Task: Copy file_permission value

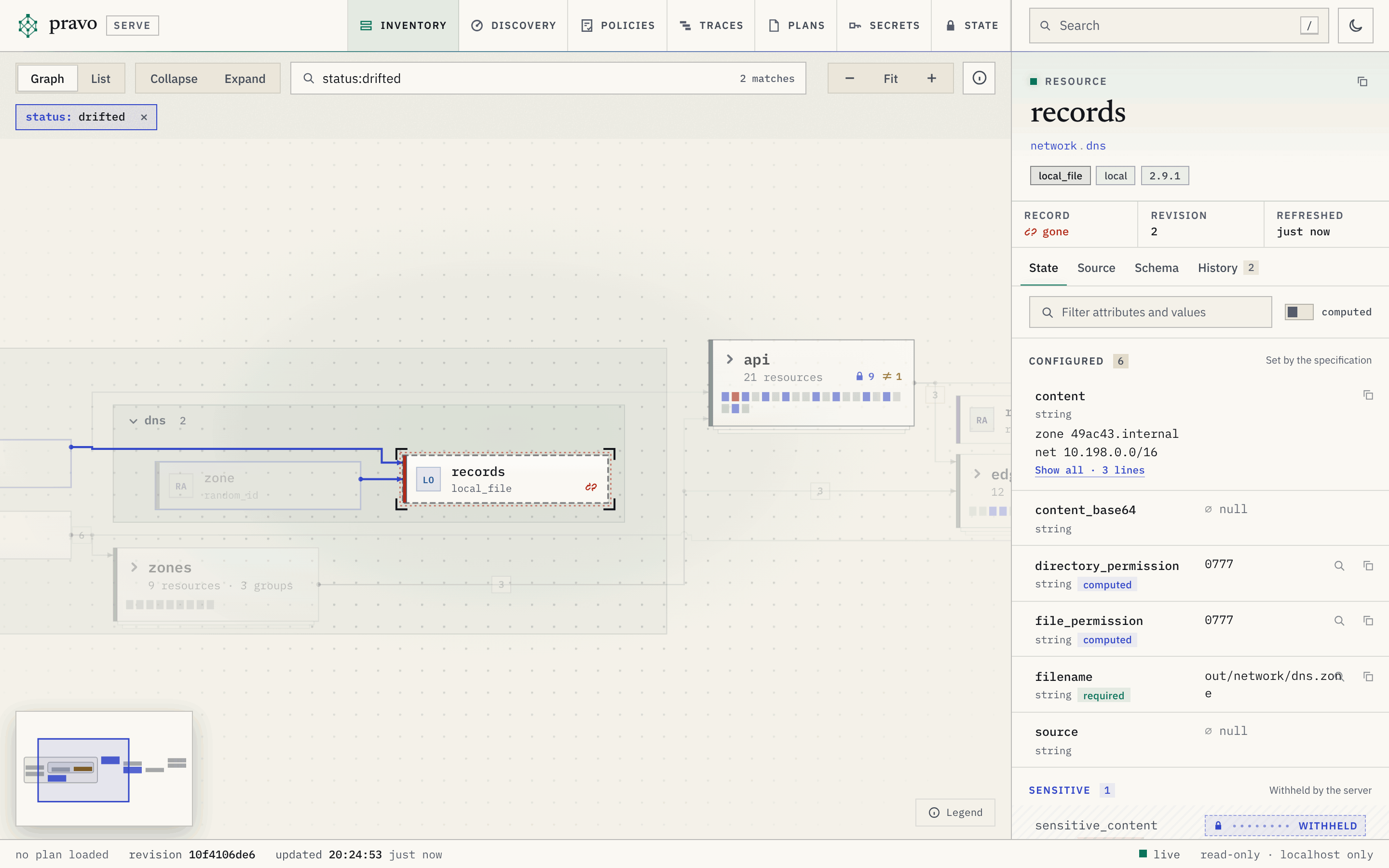Action: point(1368,621)
